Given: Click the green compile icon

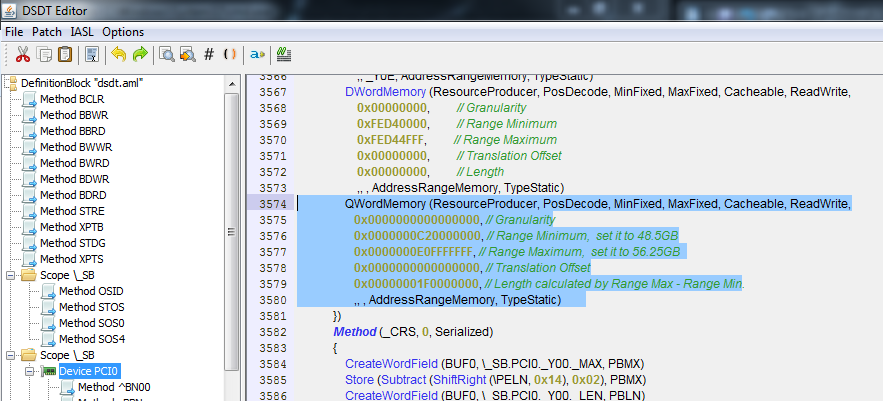Looking at the screenshot, I should point(283,55).
